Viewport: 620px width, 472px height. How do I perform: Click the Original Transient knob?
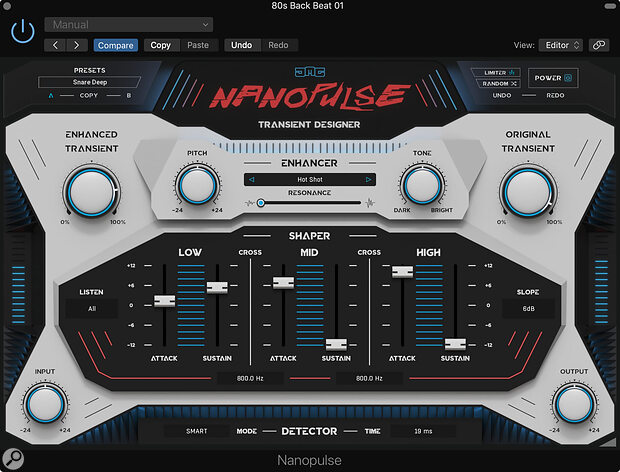tap(528, 192)
